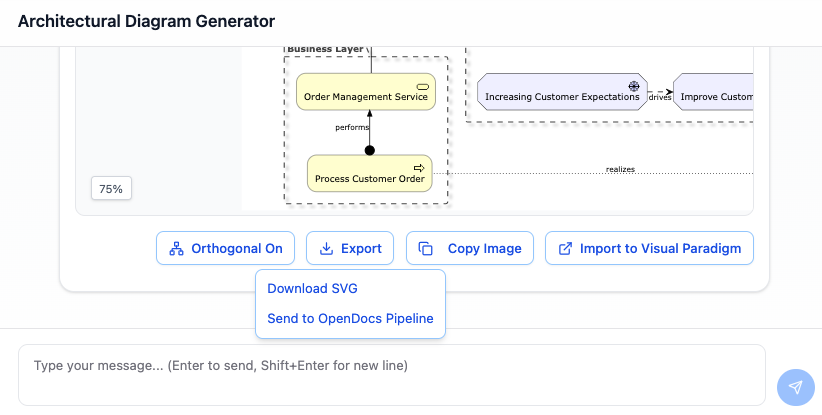822x415 pixels.
Task: Focus the message input field
Action: [392, 375]
